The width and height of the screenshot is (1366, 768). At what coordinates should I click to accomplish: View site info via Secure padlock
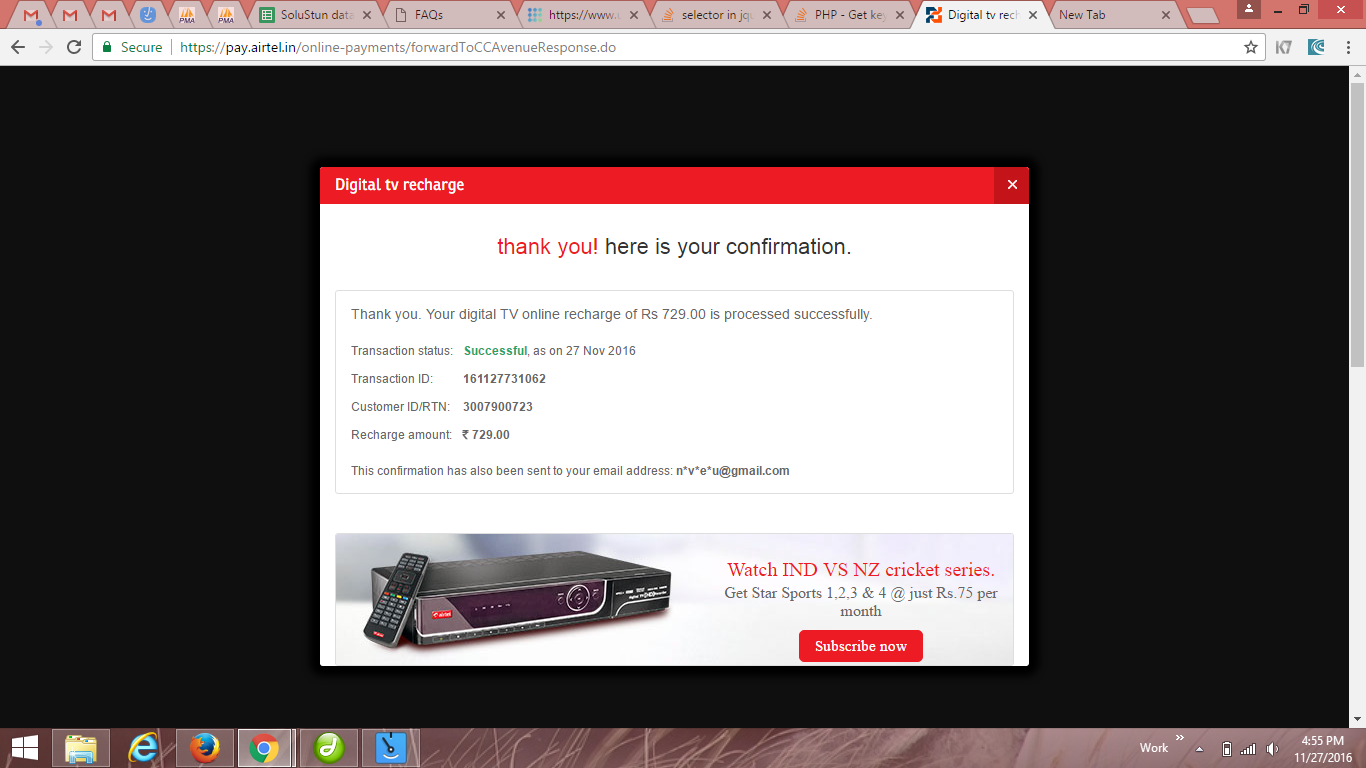pyautogui.click(x=132, y=47)
